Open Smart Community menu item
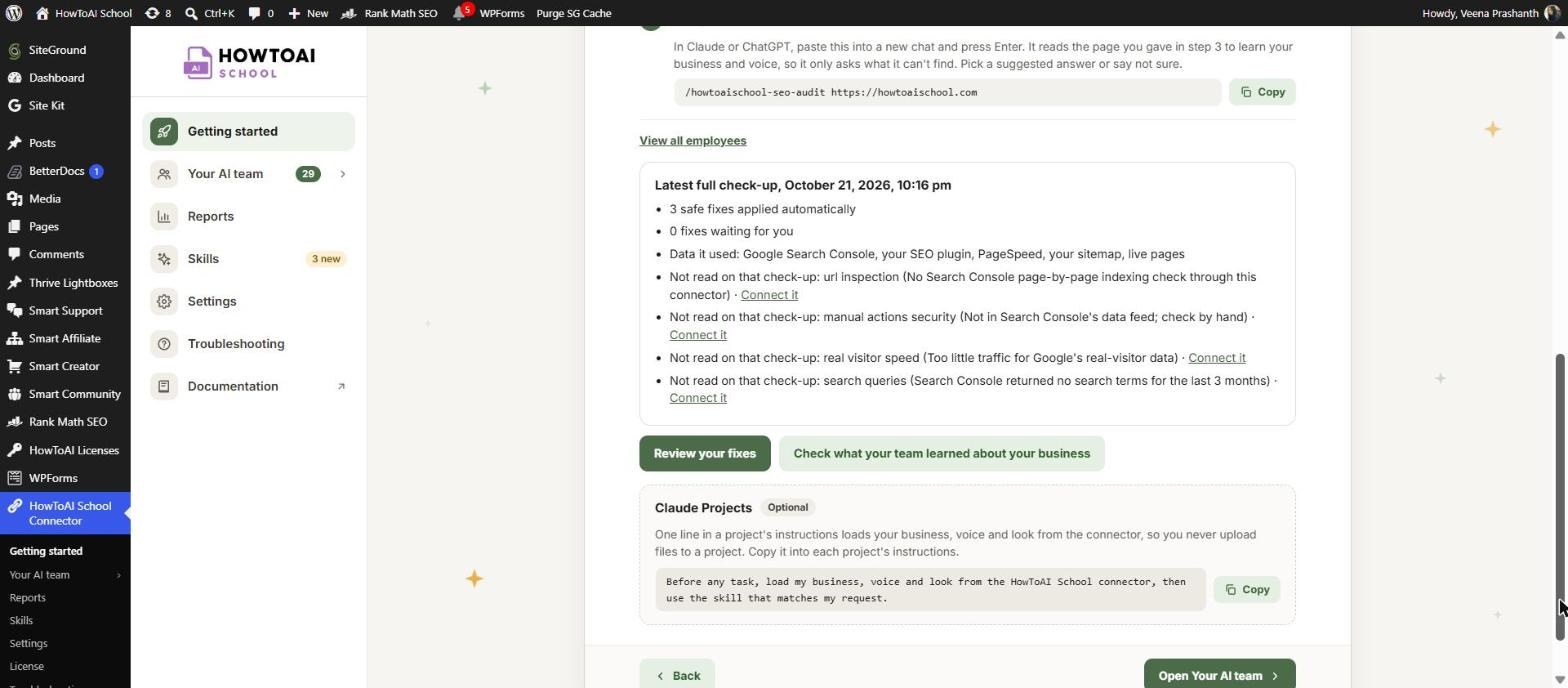This screenshot has height=688, width=1568. click(65, 394)
